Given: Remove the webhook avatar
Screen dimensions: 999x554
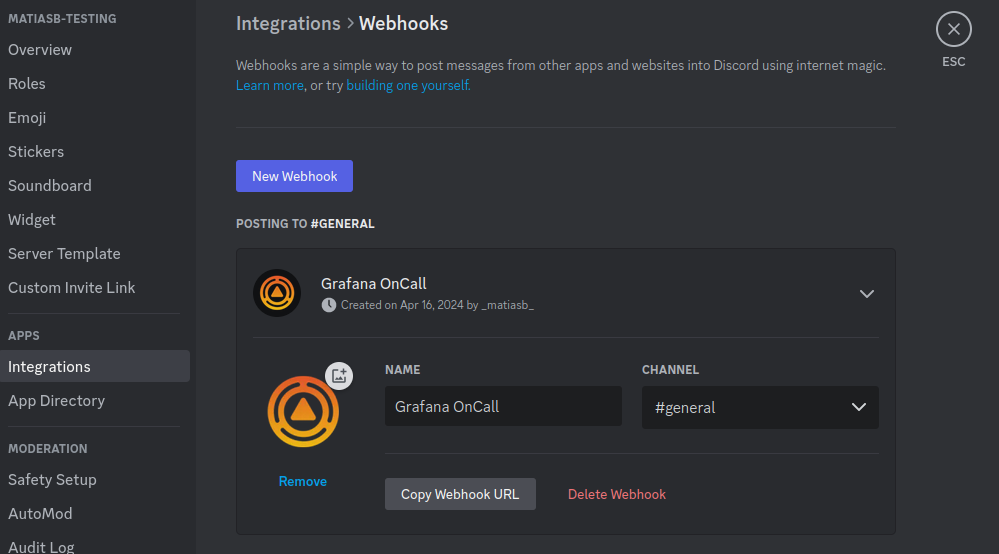Looking at the screenshot, I should coord(303,481).
